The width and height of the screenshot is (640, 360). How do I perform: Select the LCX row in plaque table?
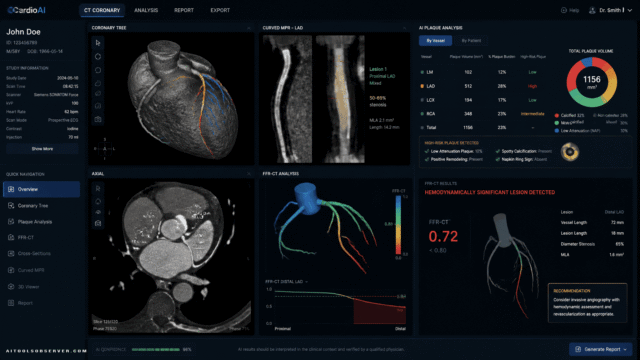click(483, 100)
